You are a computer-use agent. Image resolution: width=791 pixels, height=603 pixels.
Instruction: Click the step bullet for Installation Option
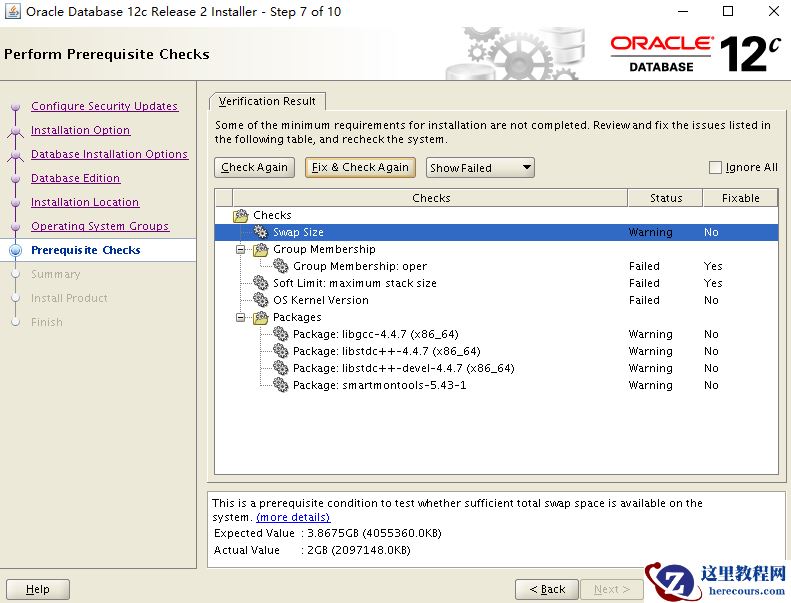[x=16, y=131]
